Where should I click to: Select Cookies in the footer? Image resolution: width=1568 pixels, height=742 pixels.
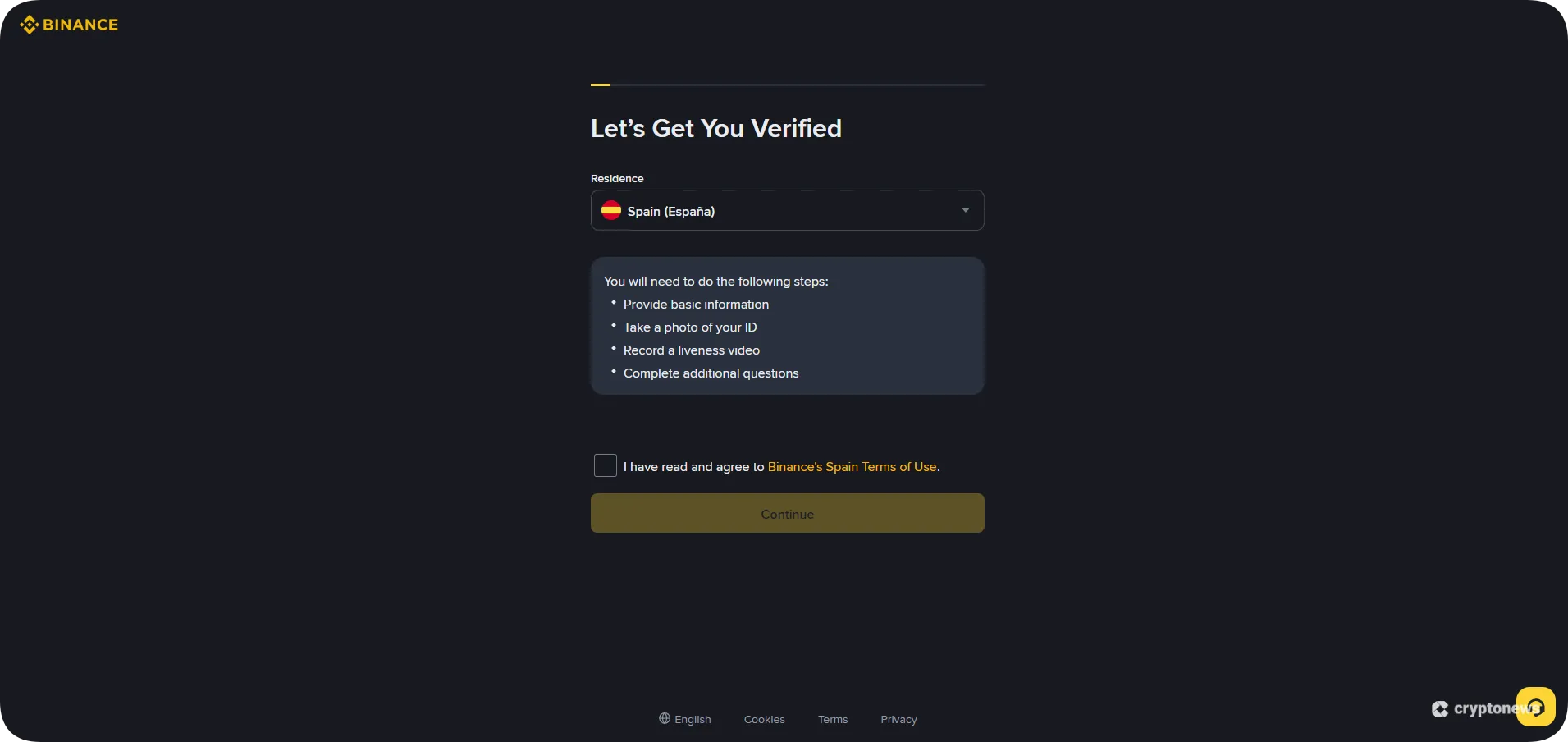[x=764, y=719]
